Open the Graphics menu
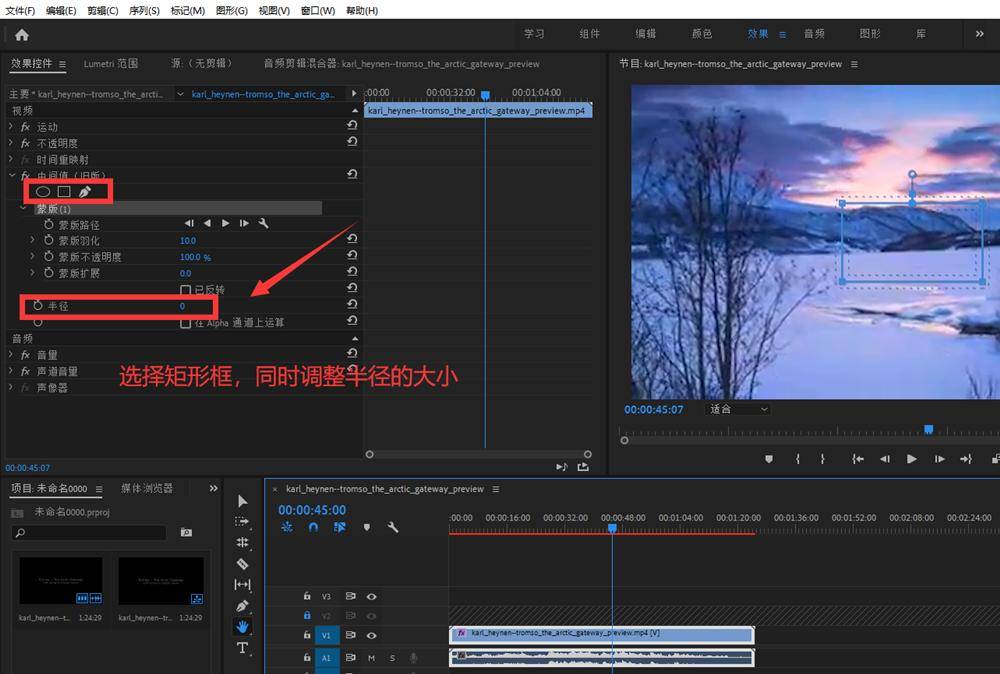This screenshot has height=674, width=1000. point(232,10)
